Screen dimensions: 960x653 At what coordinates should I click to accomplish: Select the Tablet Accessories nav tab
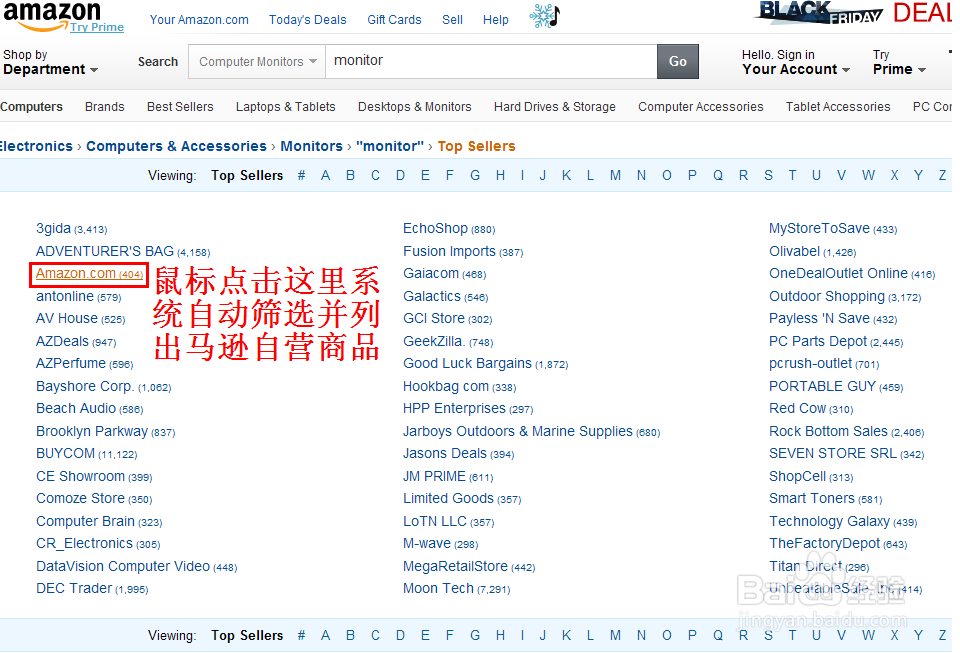(x=838, y=106)
